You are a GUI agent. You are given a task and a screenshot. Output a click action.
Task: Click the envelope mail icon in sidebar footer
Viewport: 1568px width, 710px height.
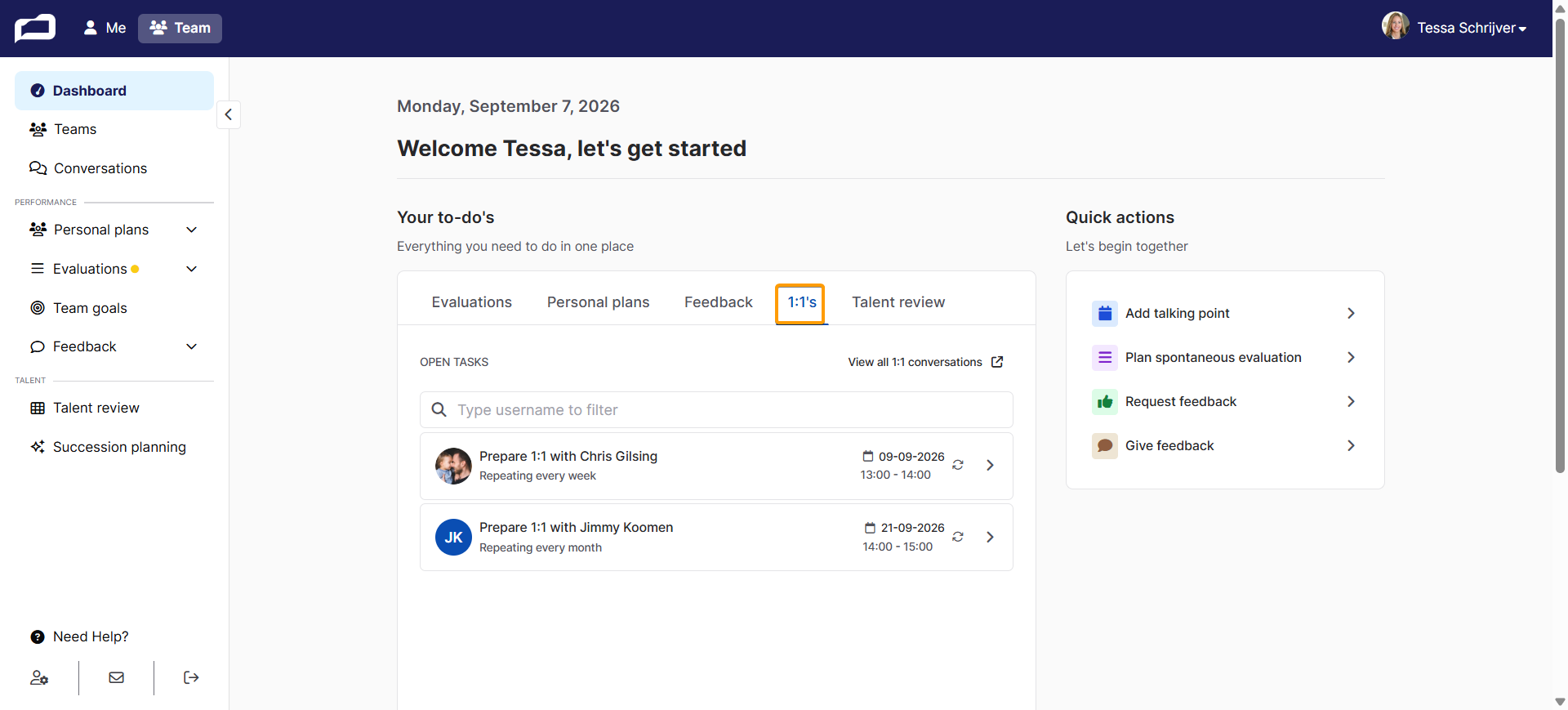click(117, 677)
